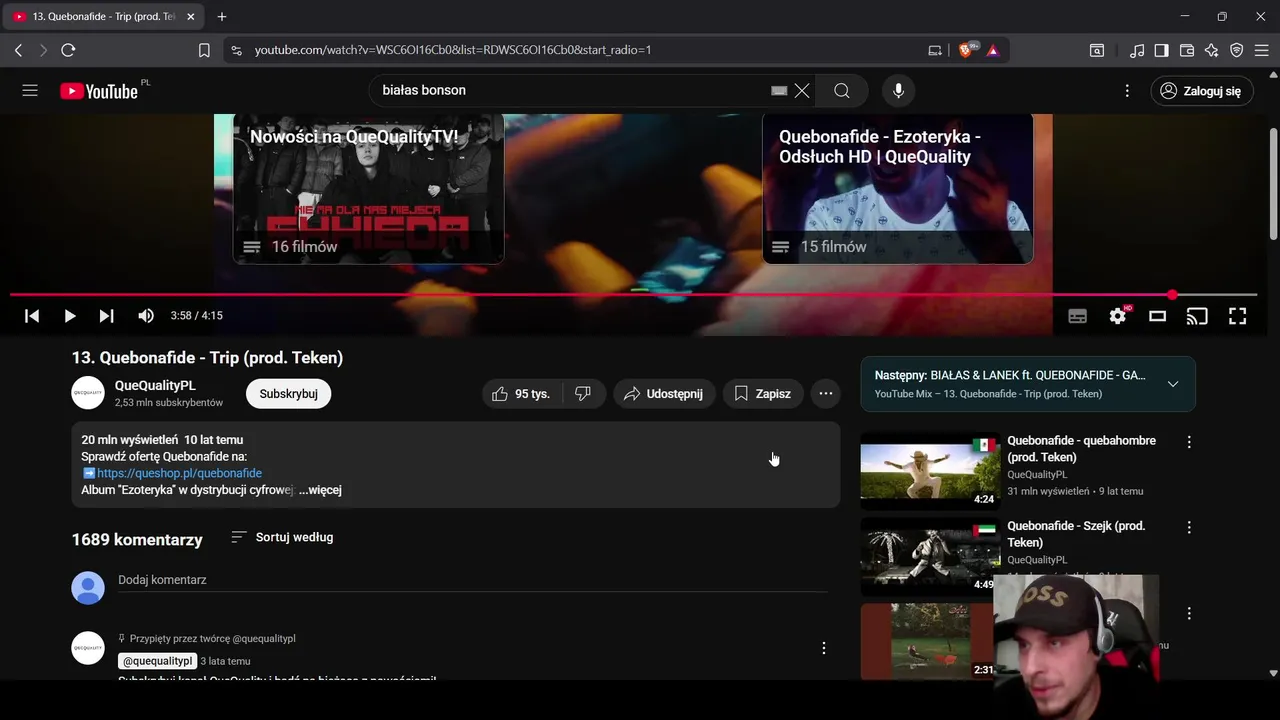This screenshot has height=720, width=1280.
Task: Open the QueQualityPL channel avatar
Action: pos(88,393)
